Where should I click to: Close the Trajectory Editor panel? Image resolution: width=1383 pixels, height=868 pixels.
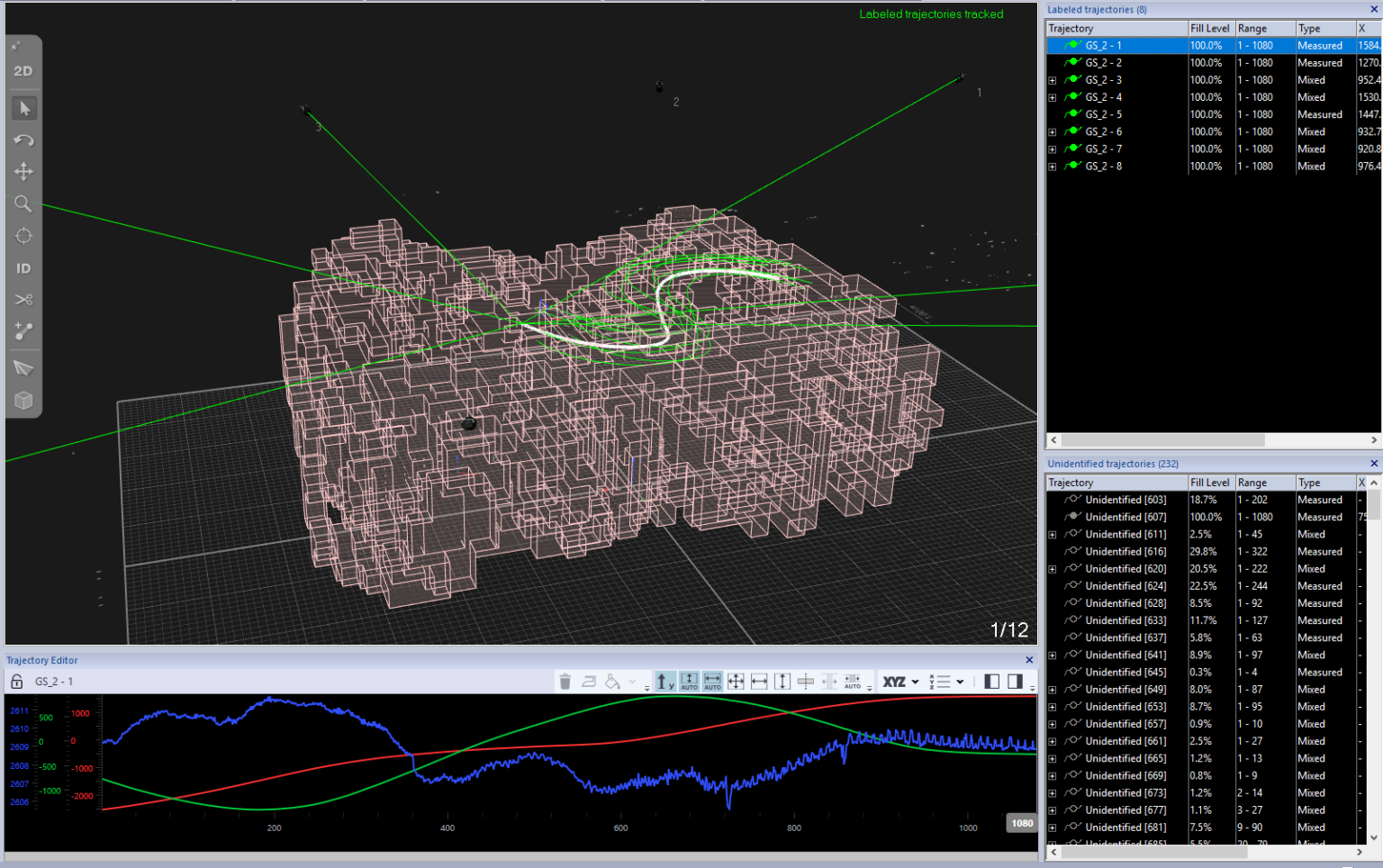pos(1029,660)
